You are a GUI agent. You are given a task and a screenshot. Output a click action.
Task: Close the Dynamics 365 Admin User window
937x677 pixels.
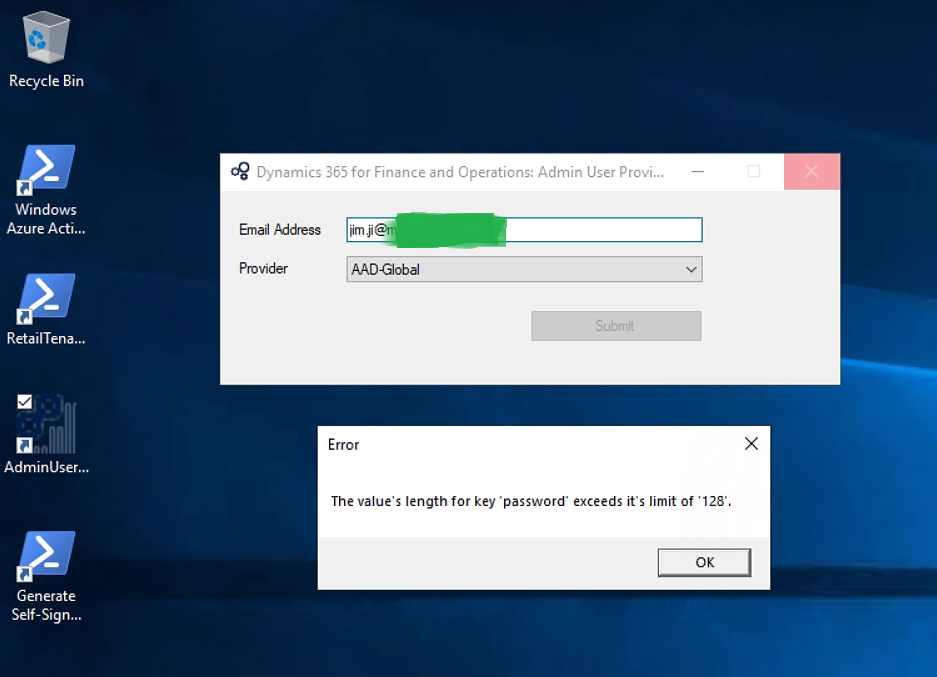811,172
